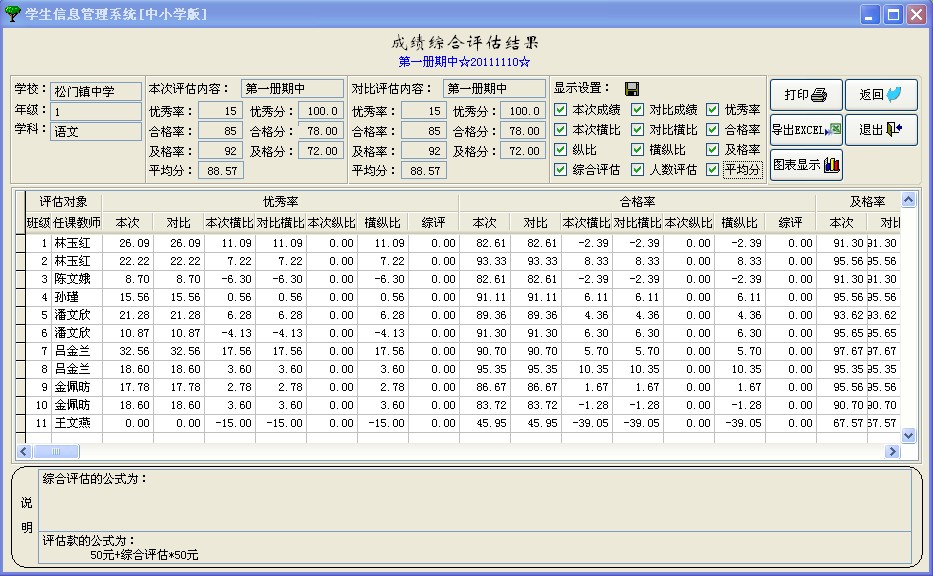
Task: Uncheck the 优秀率 display checkbox
Action: [712, 109]
